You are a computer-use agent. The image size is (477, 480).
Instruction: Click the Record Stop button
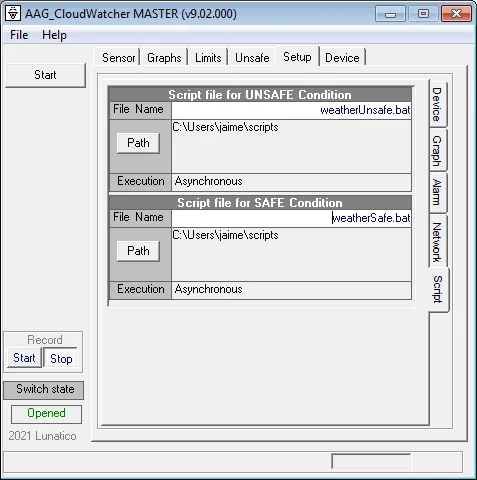pyautogui.click(x=61, y=358)
